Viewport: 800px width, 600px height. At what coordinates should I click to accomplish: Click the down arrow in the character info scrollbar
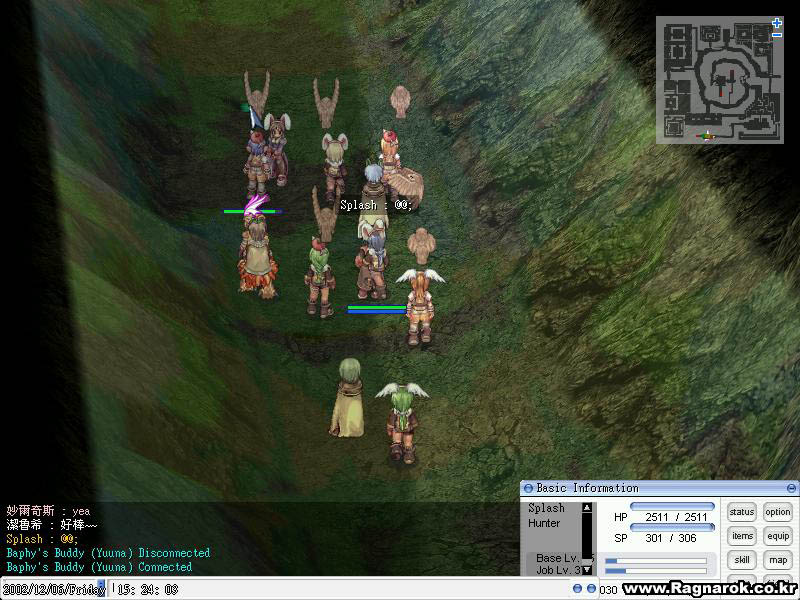click(x=587, y=569)
